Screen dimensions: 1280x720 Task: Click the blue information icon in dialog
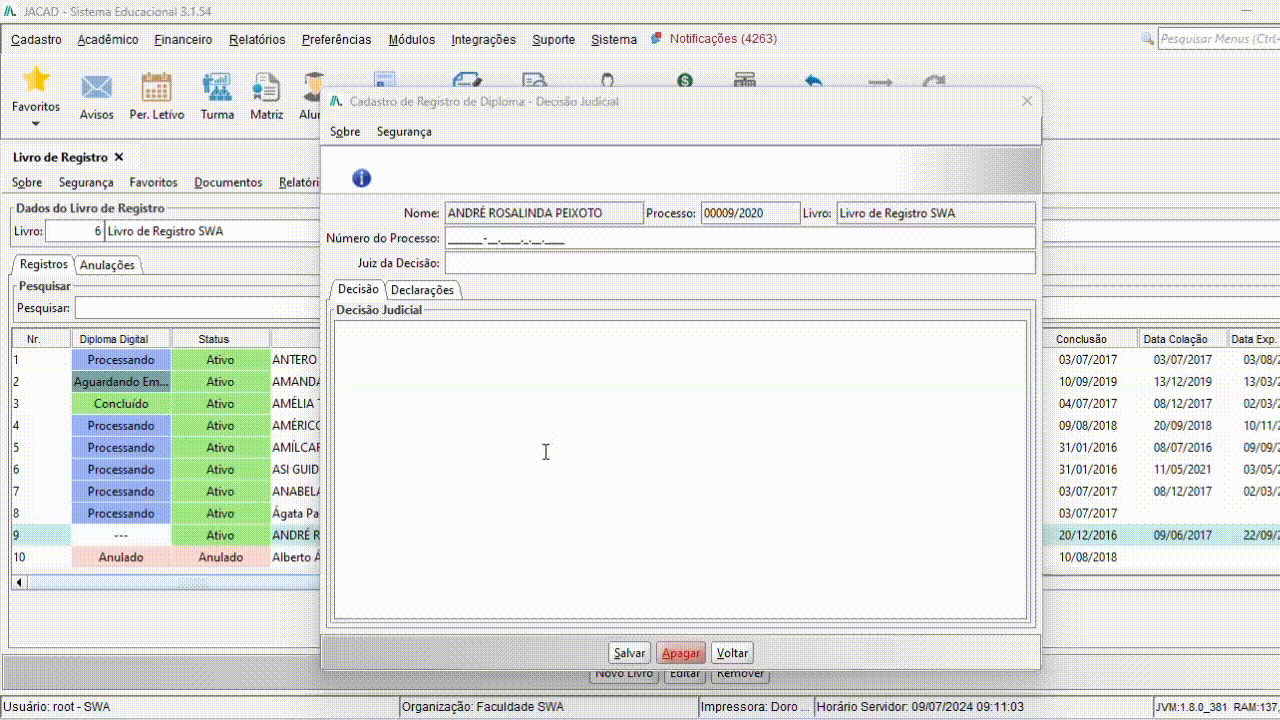(x=362, y=178)
